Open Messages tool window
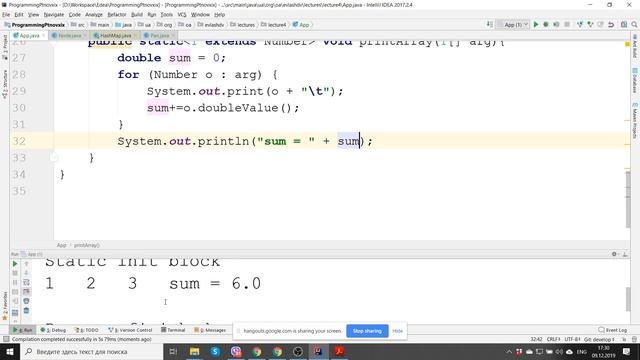The image size is (640, 360). tap(210, 330)
